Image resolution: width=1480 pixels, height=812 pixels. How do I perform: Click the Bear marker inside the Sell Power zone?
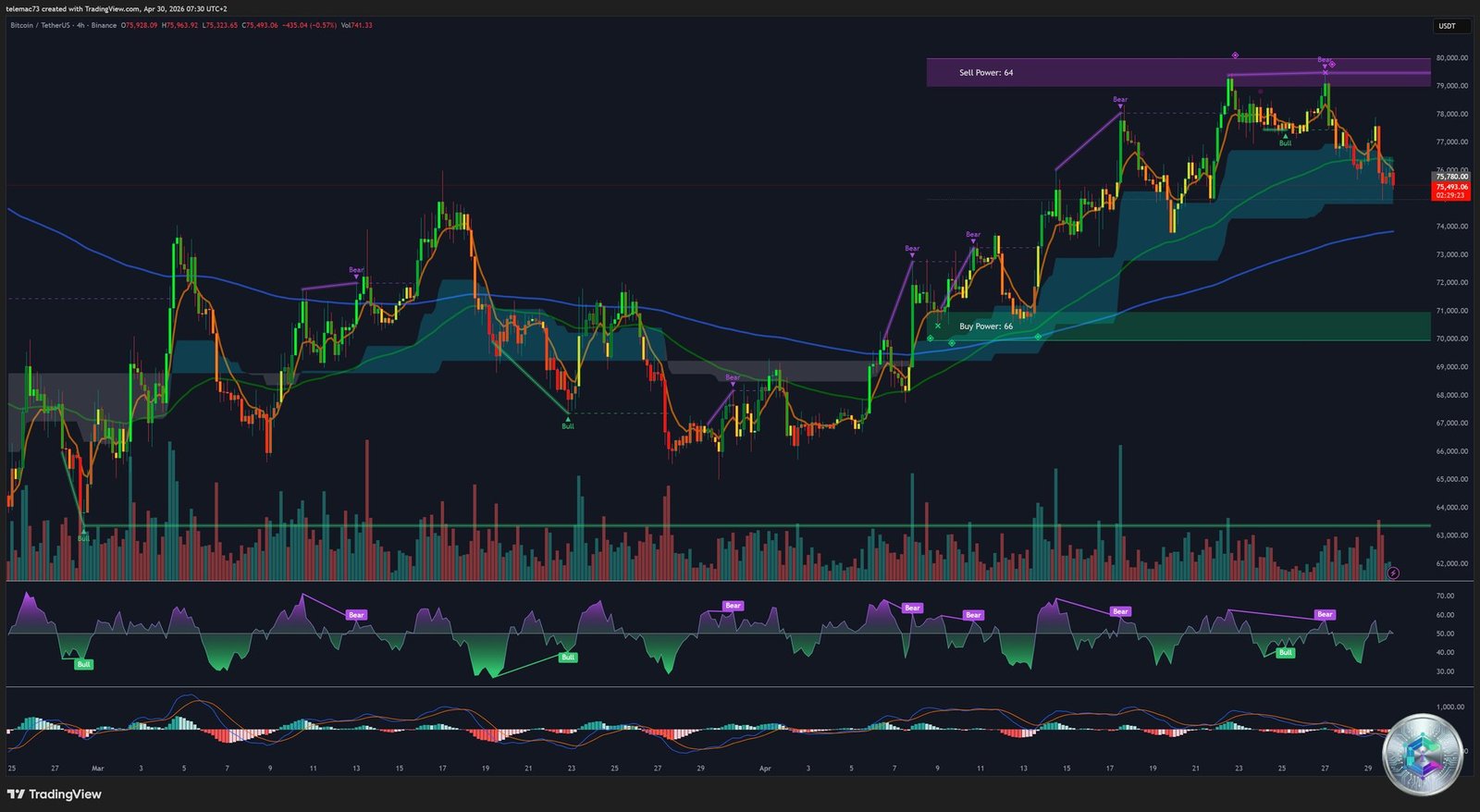click(x=1325, y=60)
